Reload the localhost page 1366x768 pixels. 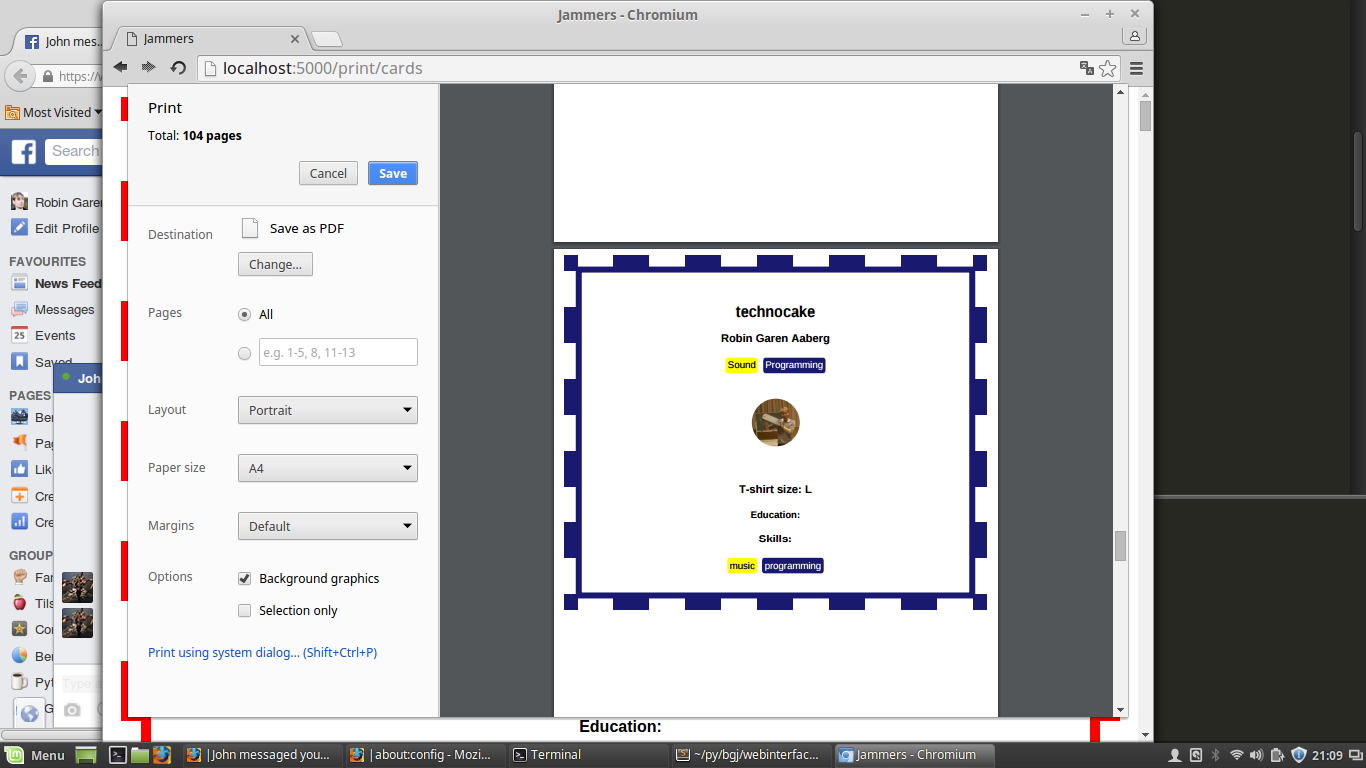click(178, 68)
